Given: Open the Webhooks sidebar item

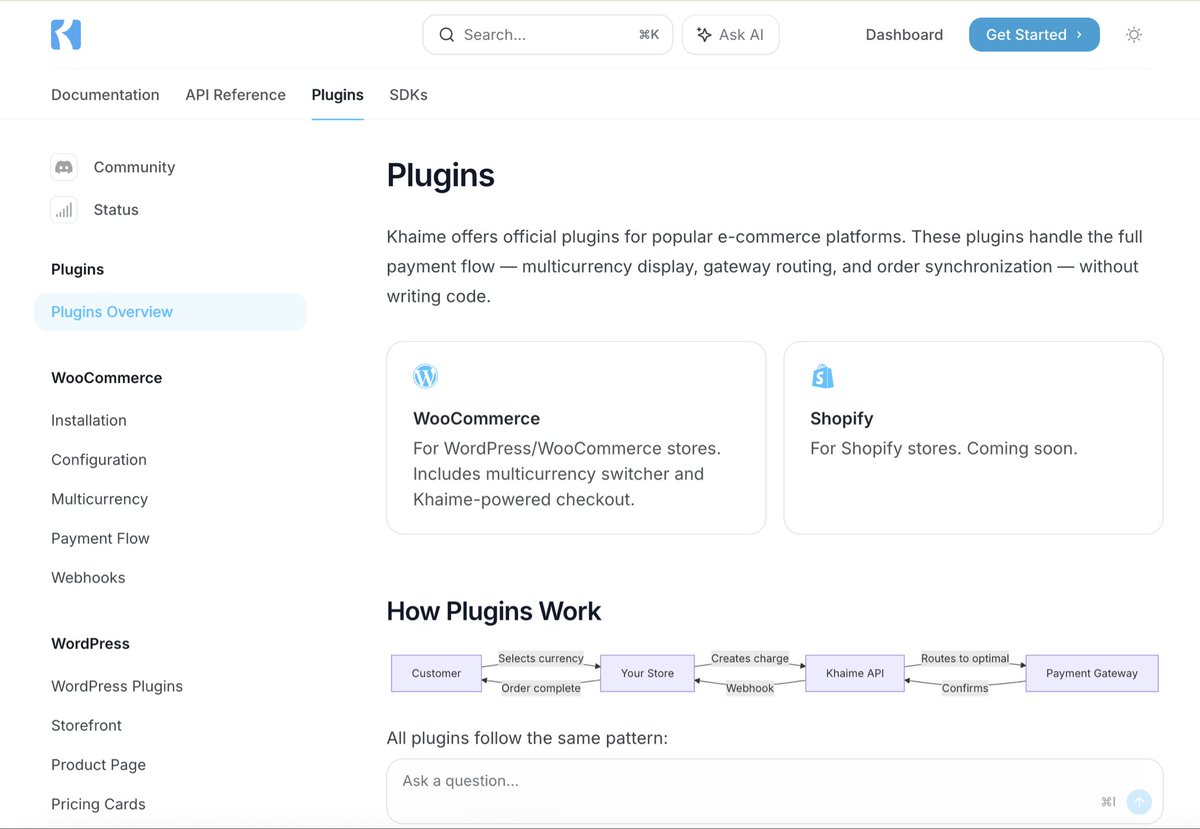Looking at the screenshot, I should point(88,577).
